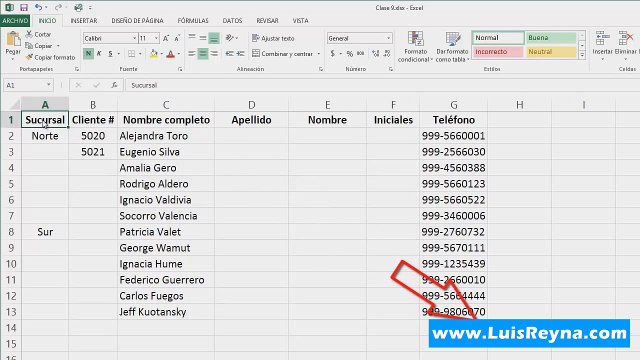The height and width of the screenshot is (360, 640).
Task: Click the Save icon in quick access toolbar
Action: coord(24,7)
